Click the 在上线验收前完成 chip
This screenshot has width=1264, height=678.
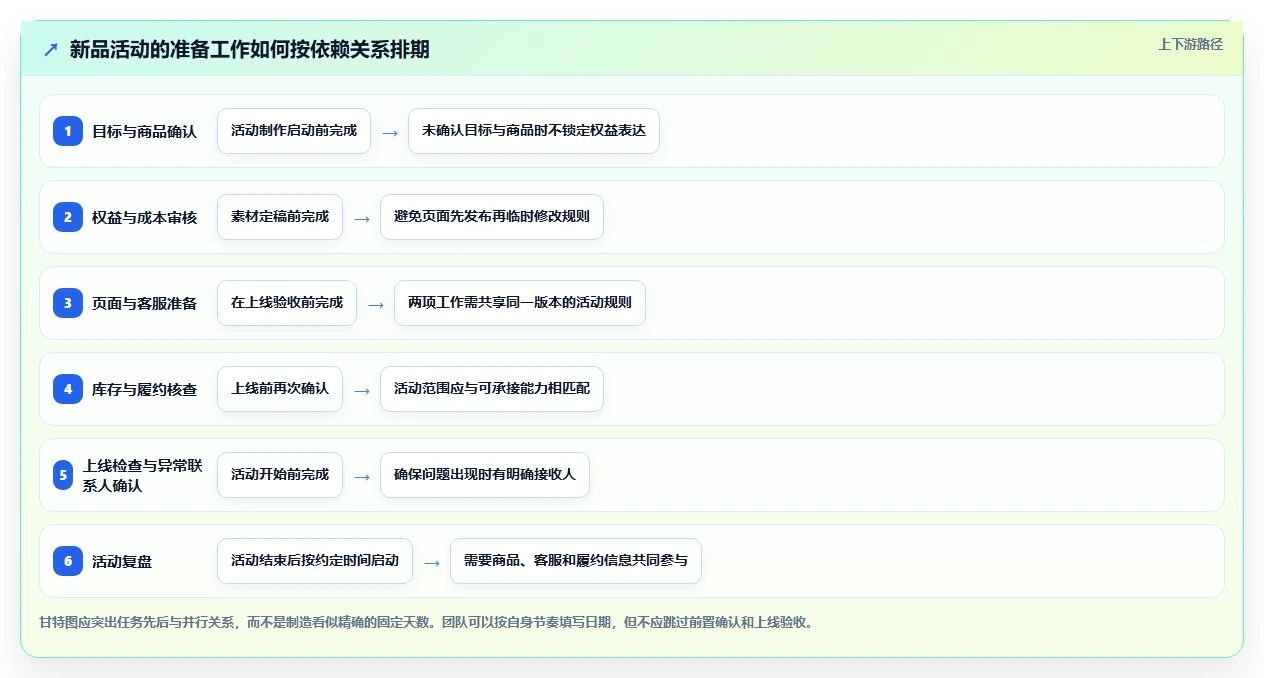287,303
